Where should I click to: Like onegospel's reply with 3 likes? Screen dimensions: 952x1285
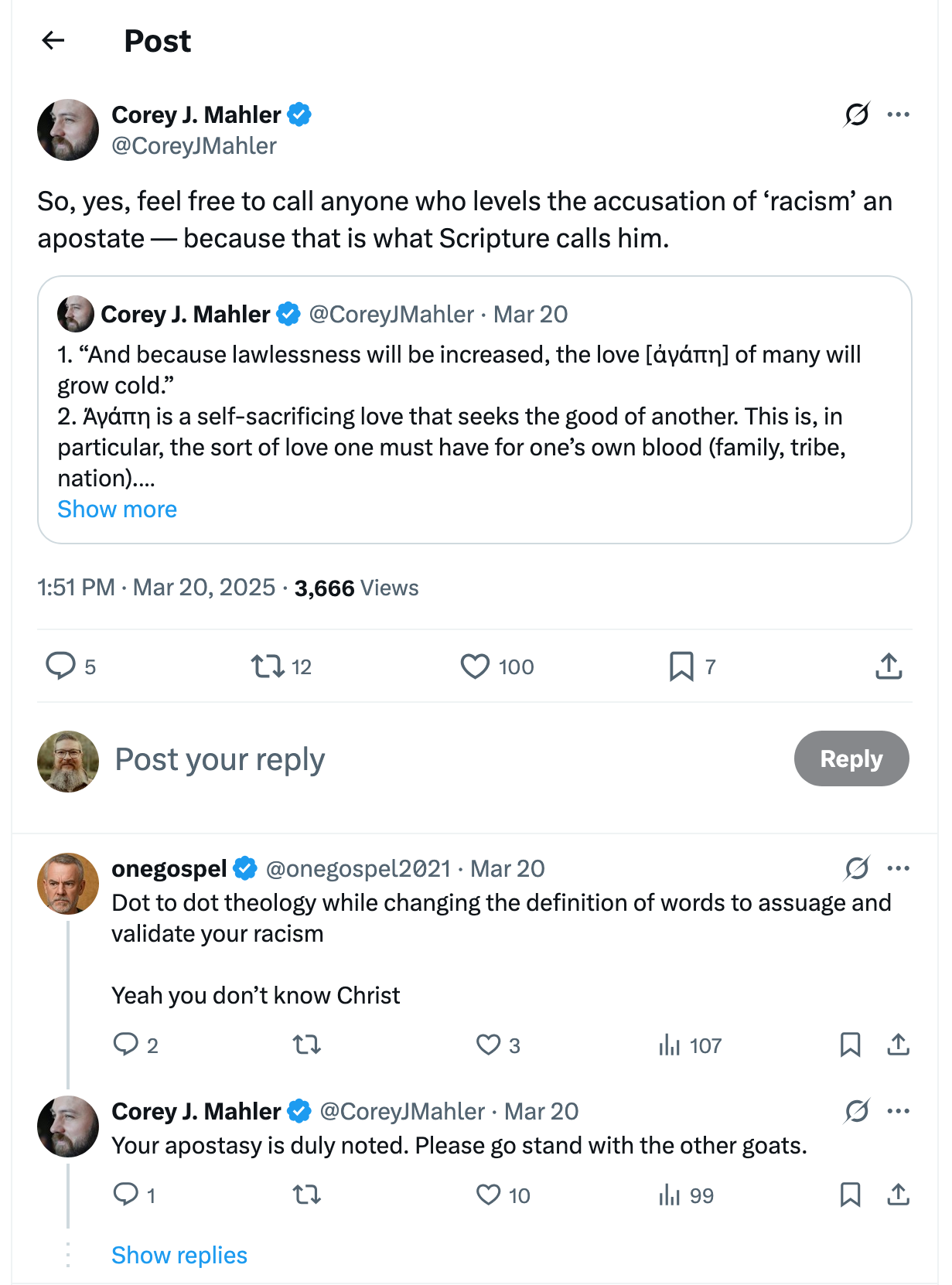coord(488,1045)
